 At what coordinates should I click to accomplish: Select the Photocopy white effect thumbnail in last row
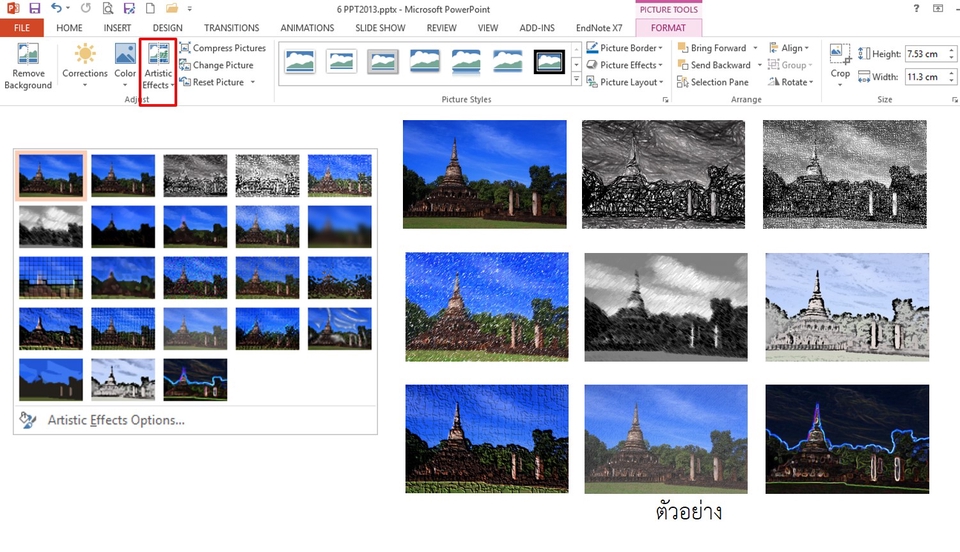click(x=123, y=379)
